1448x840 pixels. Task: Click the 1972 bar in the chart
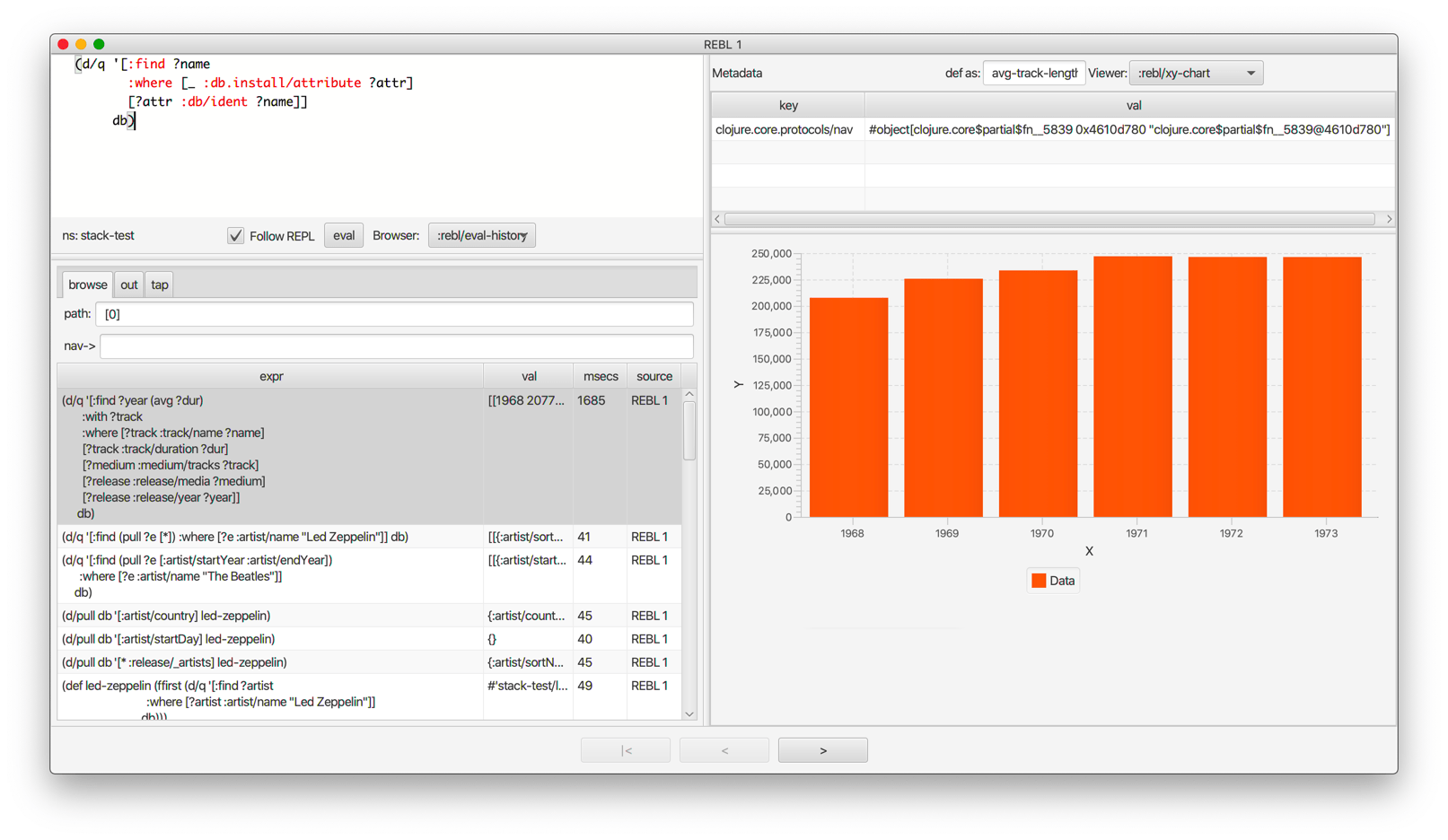click(x=1228, y=387)
